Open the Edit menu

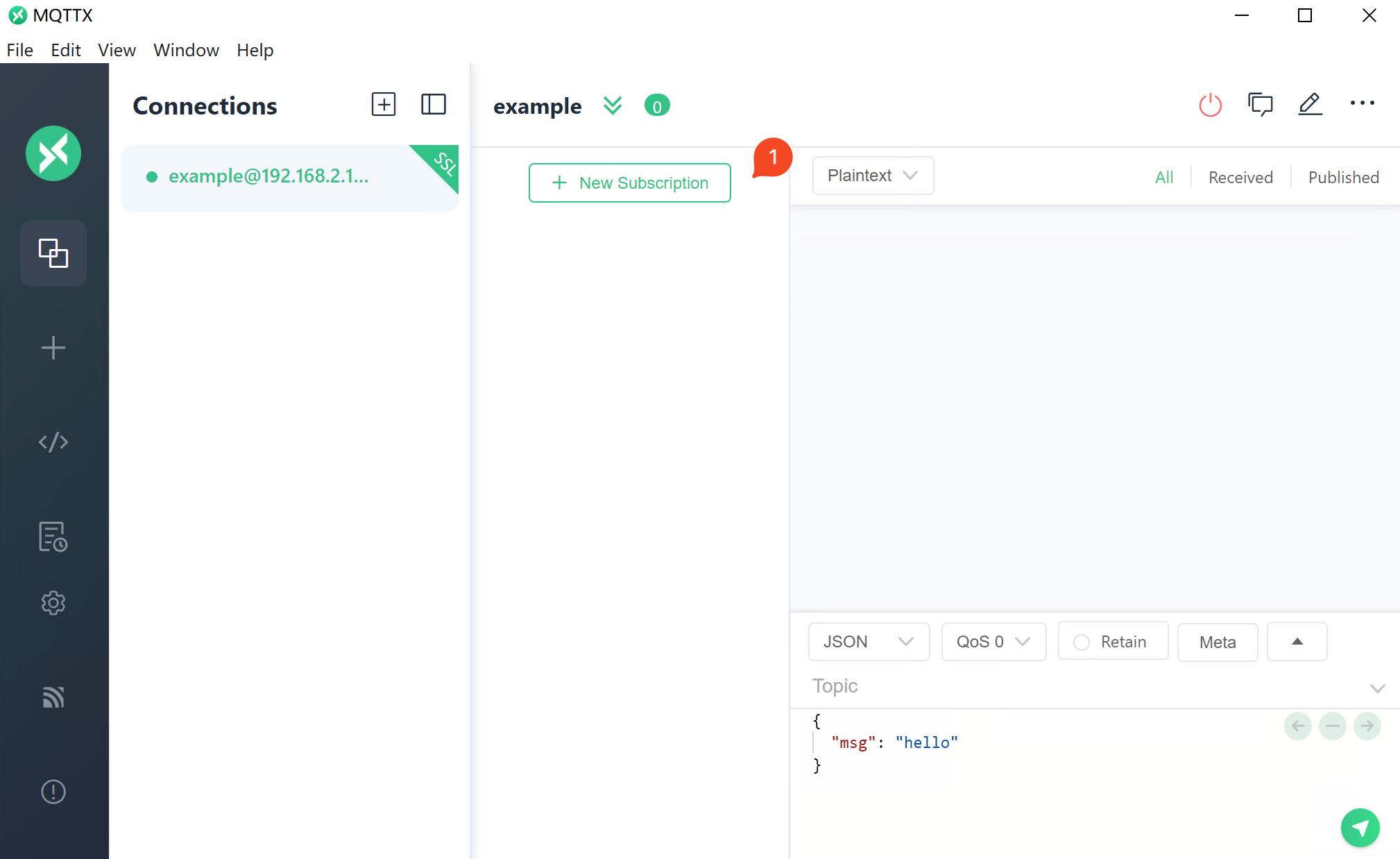click(66, 50)
